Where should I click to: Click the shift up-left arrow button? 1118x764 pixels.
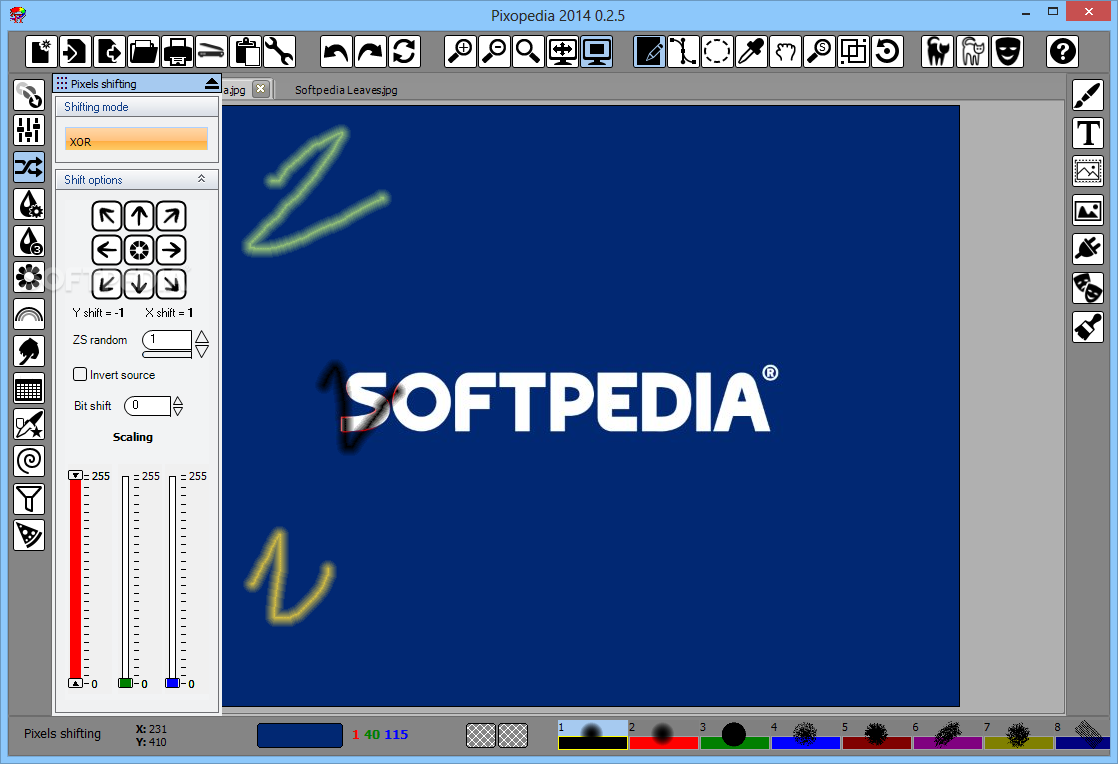coord(107,215)
